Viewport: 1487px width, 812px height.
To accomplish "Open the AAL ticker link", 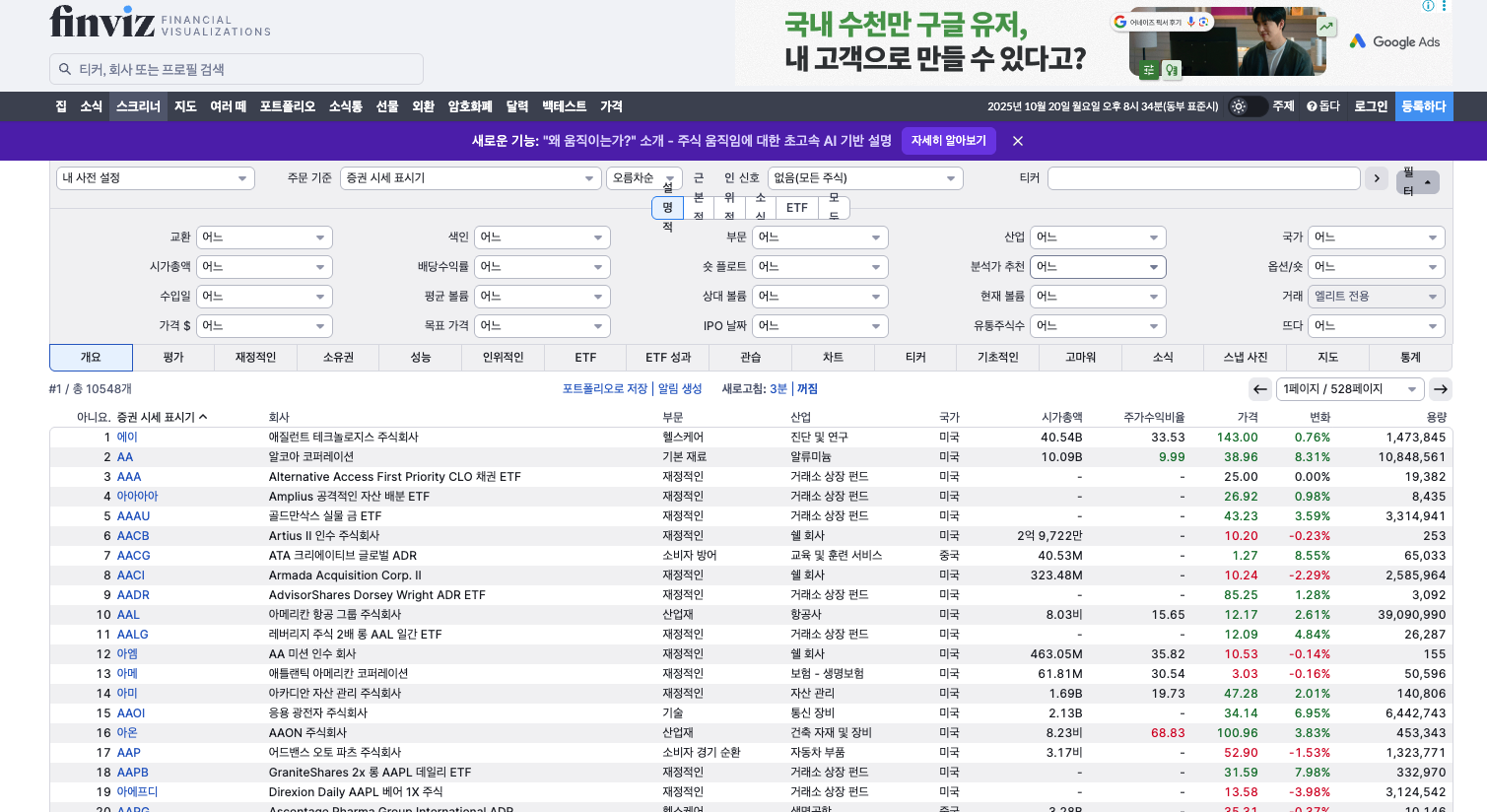I will tap(128, 615).
